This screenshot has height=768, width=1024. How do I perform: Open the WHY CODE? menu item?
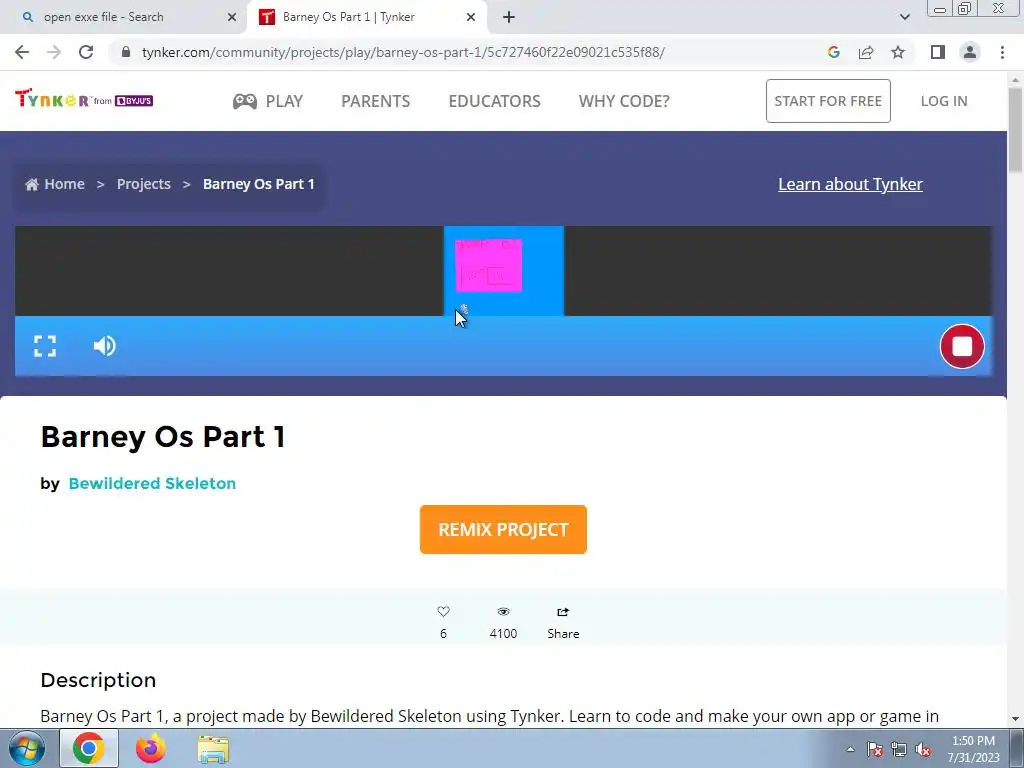click(x=624, y=101)
